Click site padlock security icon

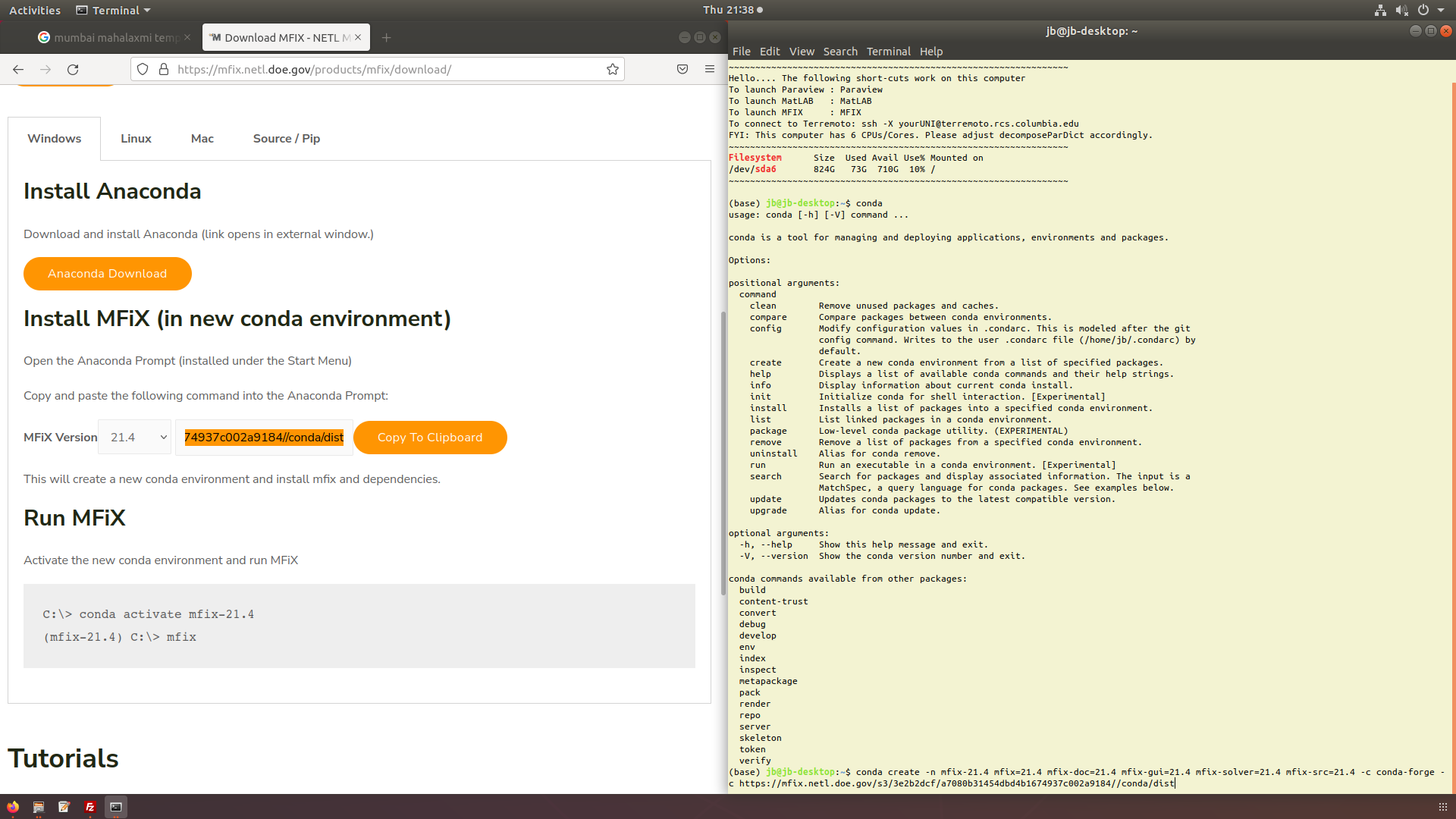click(x=164, y=70)
